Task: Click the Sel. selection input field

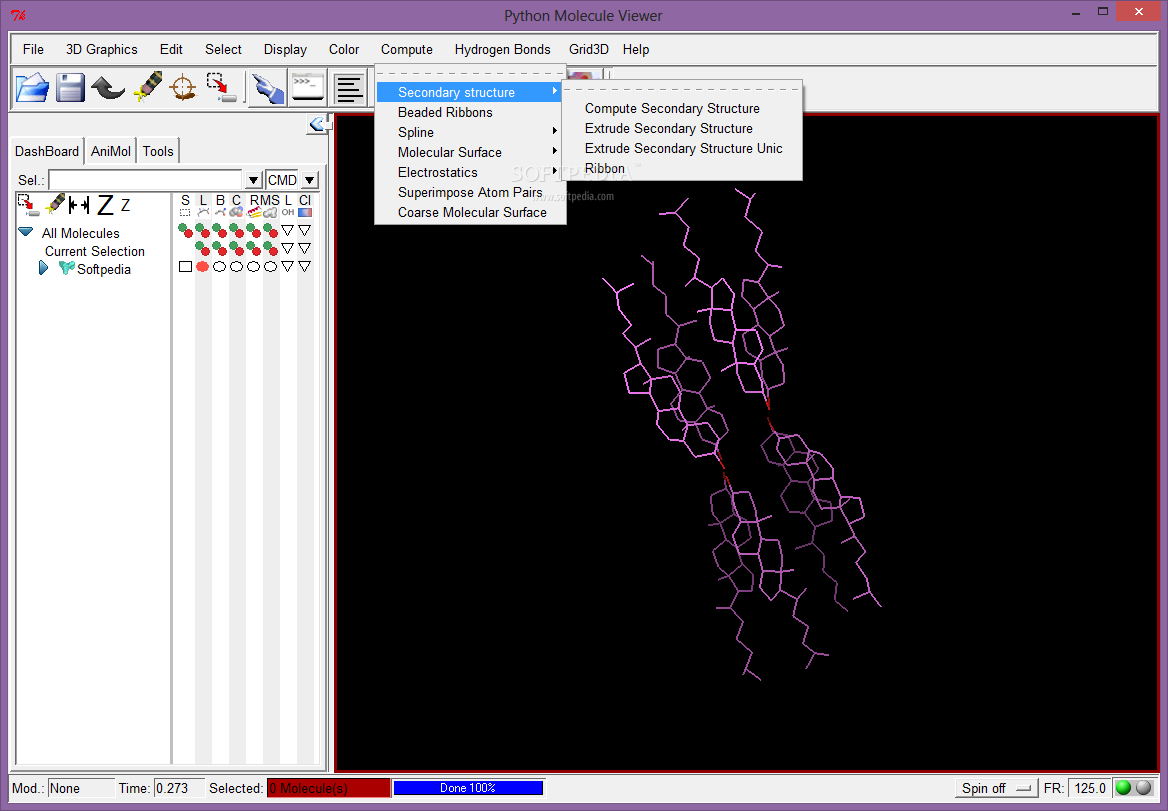Action: pyautogui.click(x=146, y=180)
